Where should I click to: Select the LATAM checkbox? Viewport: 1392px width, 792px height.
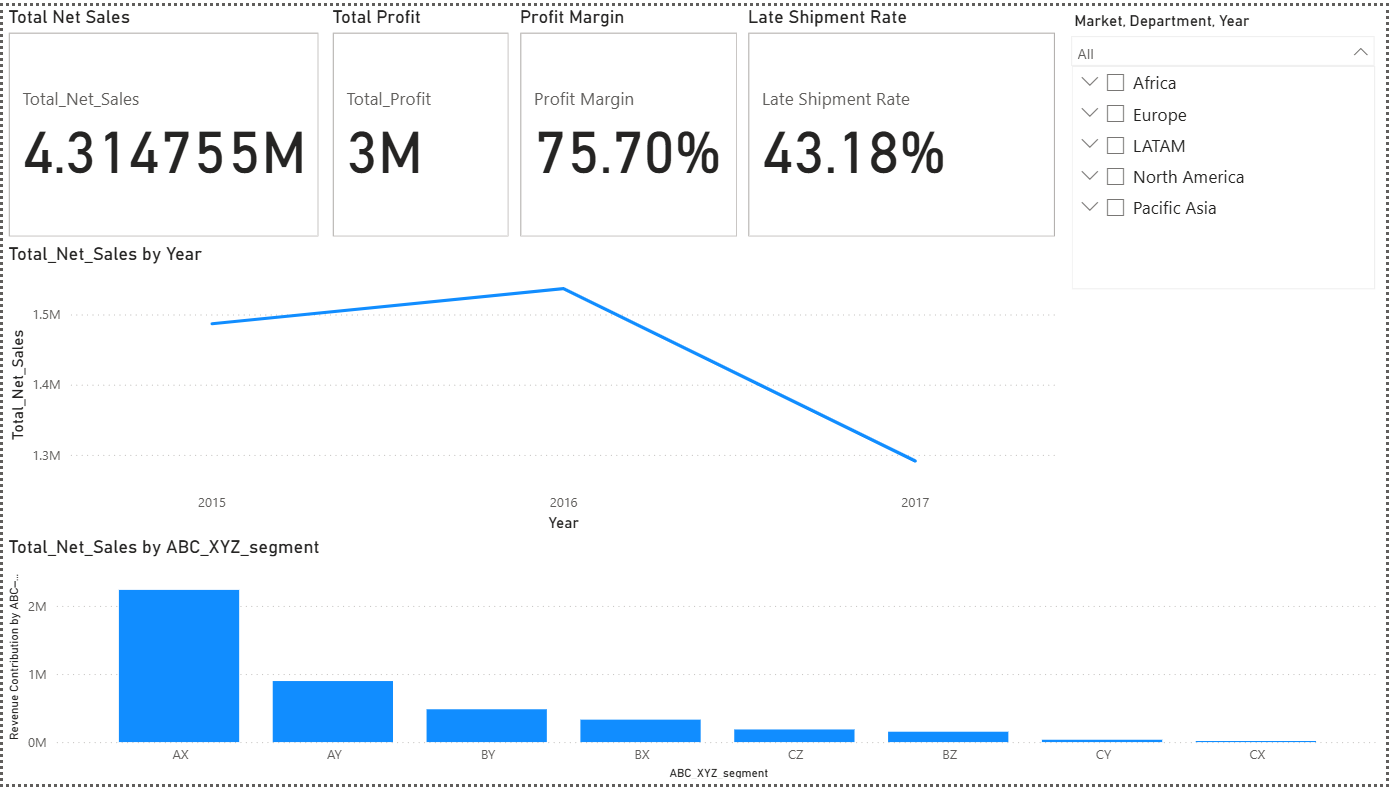(1116, 145)
